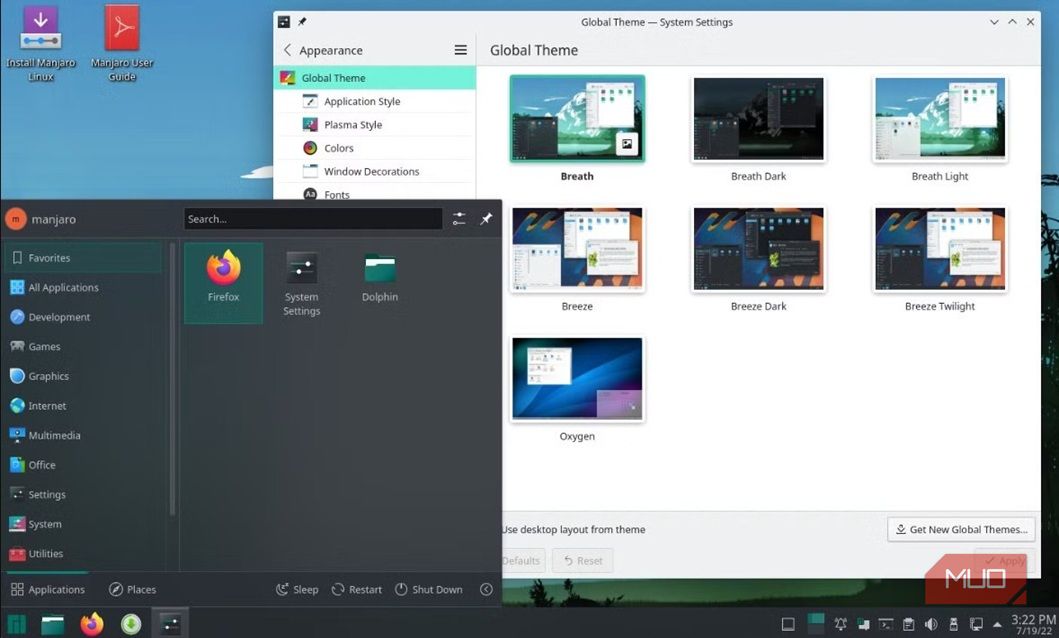This screenshot has height=638, width=1059.
Task: Open the Games category
Action: click(x=84, y=346)
